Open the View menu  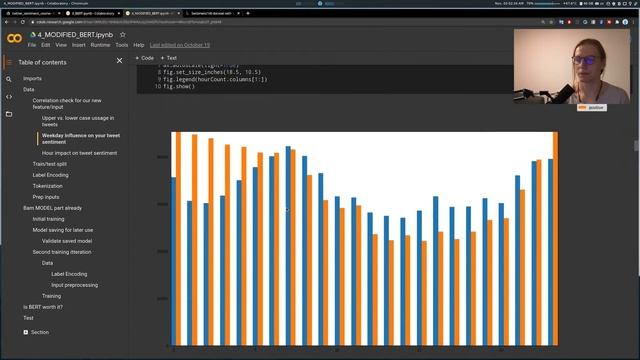61,45
